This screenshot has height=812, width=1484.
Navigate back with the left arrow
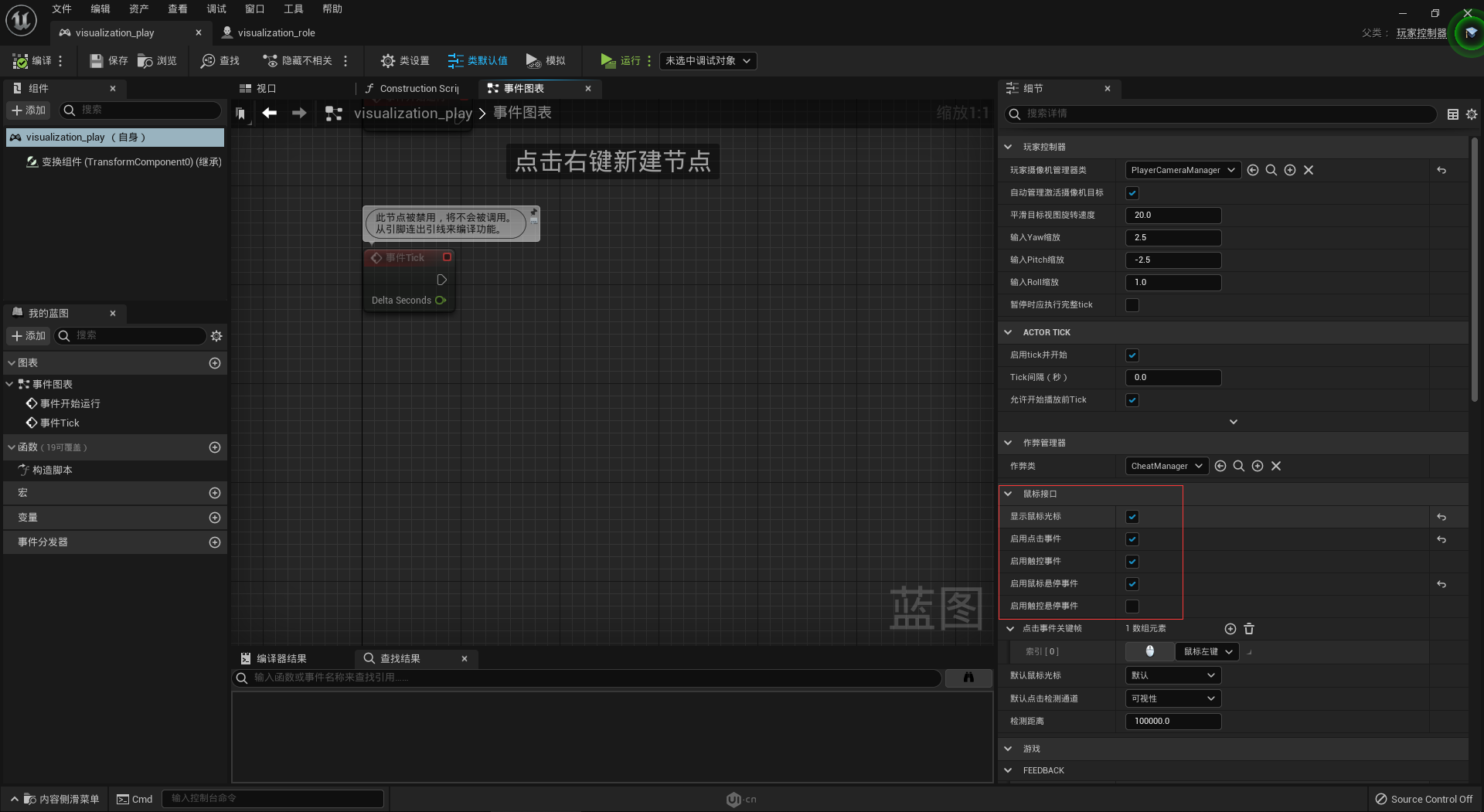coord(269,114)
